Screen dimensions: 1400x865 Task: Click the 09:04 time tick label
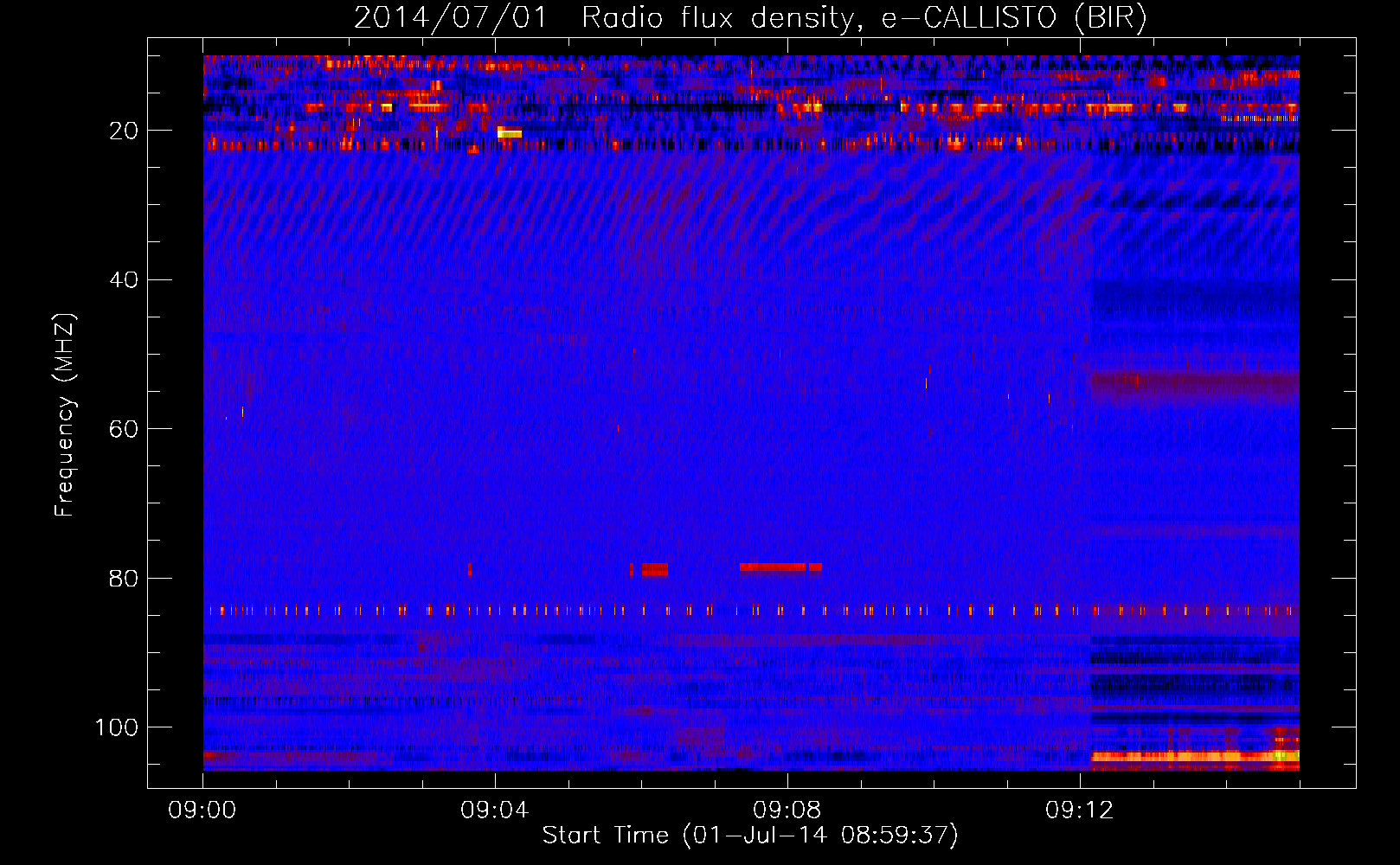[x=495, y=811]
